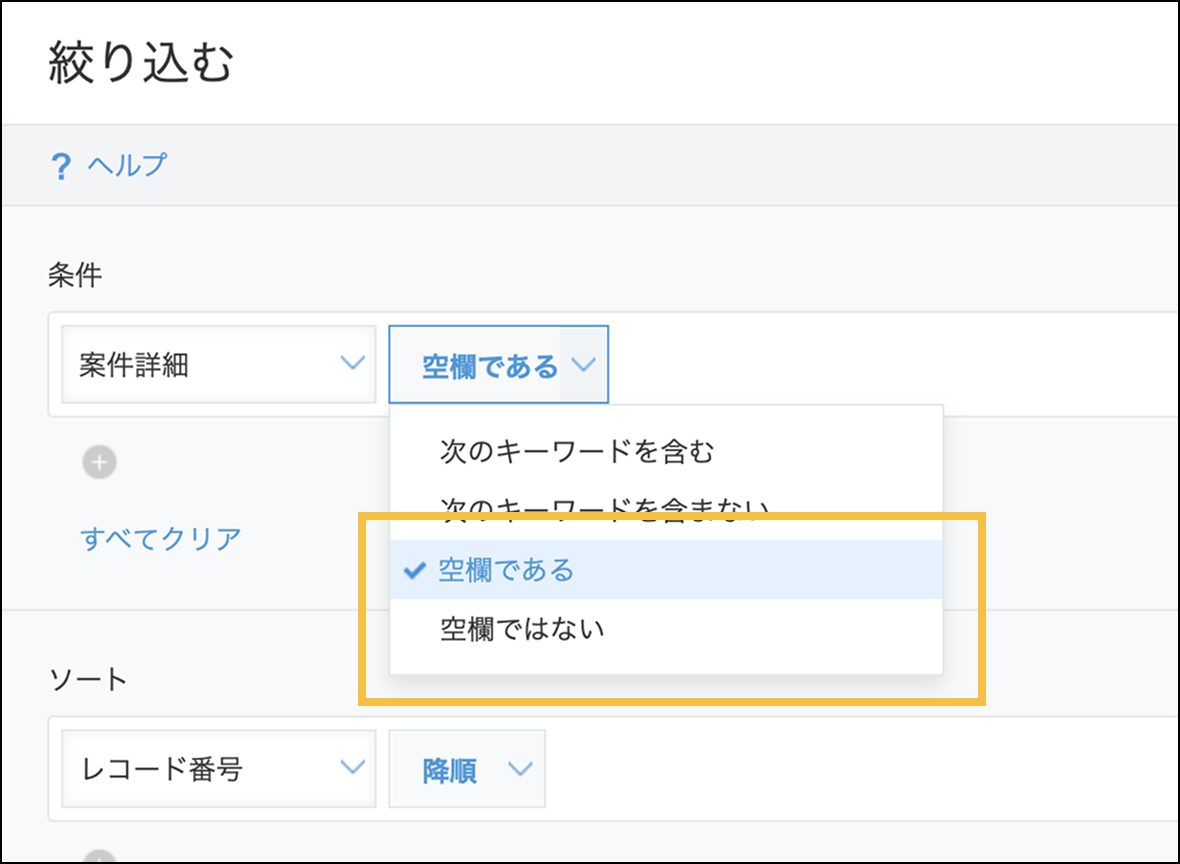The image size is (1180, 864).
Task: Open the 案件詳細 field dropdown
Action: 218,365
